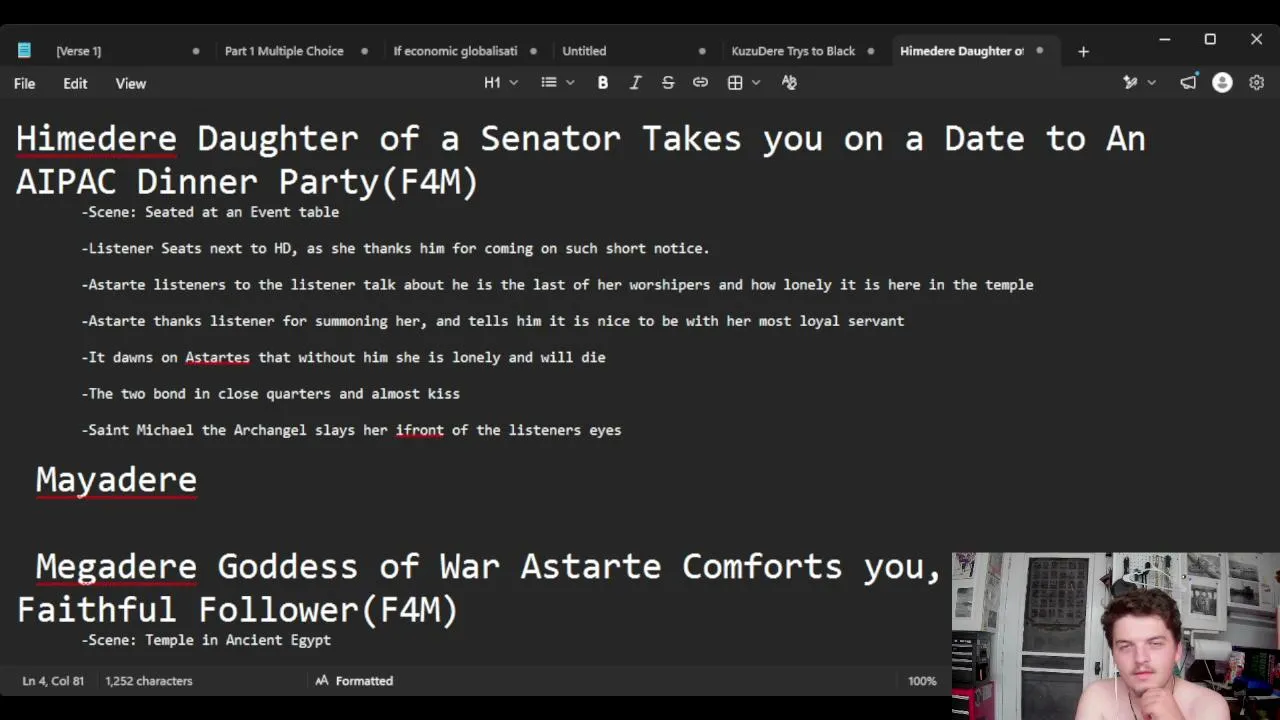
Task: Click line '-Scene: Seated at an Event table'
Action: (210, 212)
